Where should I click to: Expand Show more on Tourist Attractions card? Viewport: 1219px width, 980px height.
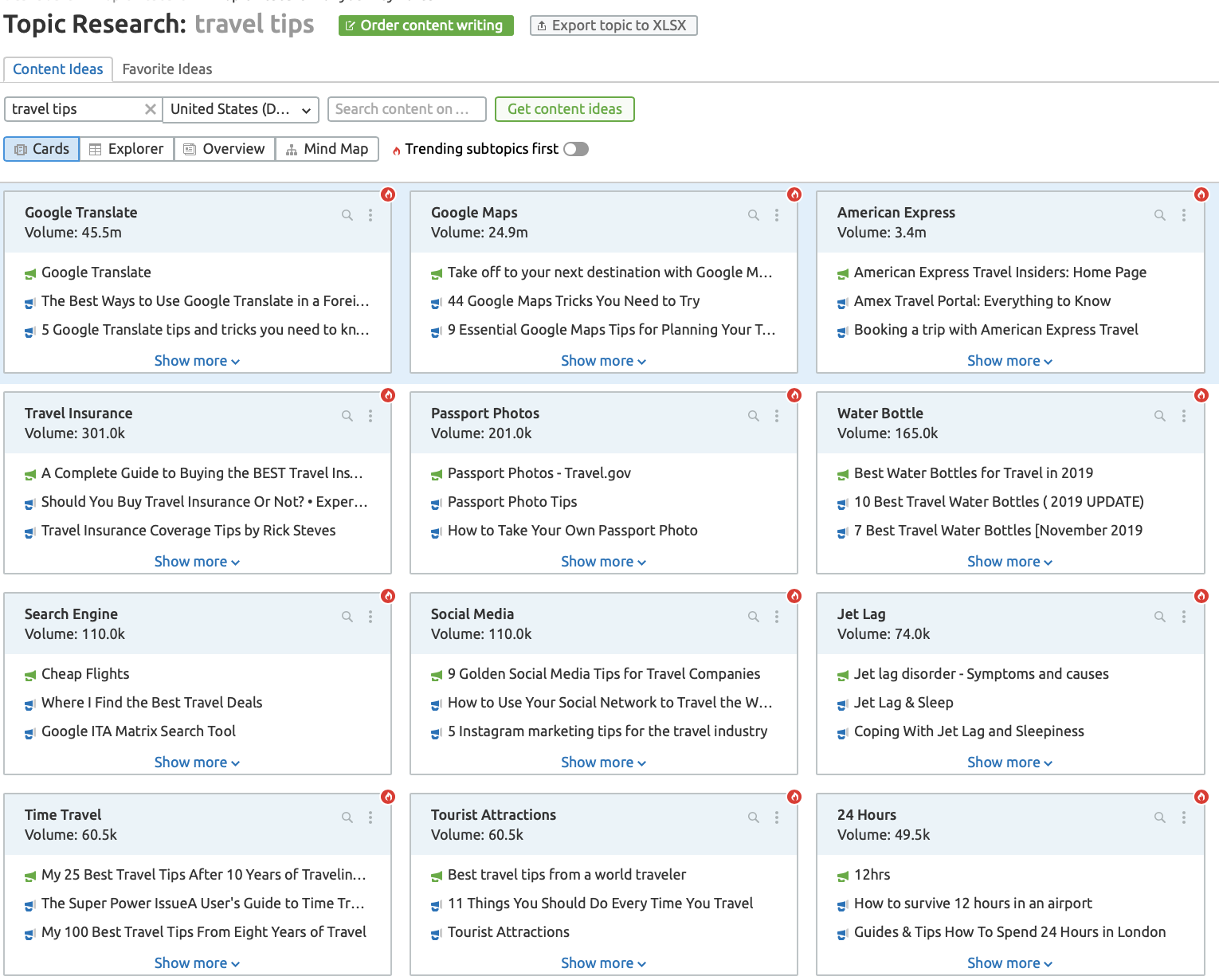(x=603, y=963)
